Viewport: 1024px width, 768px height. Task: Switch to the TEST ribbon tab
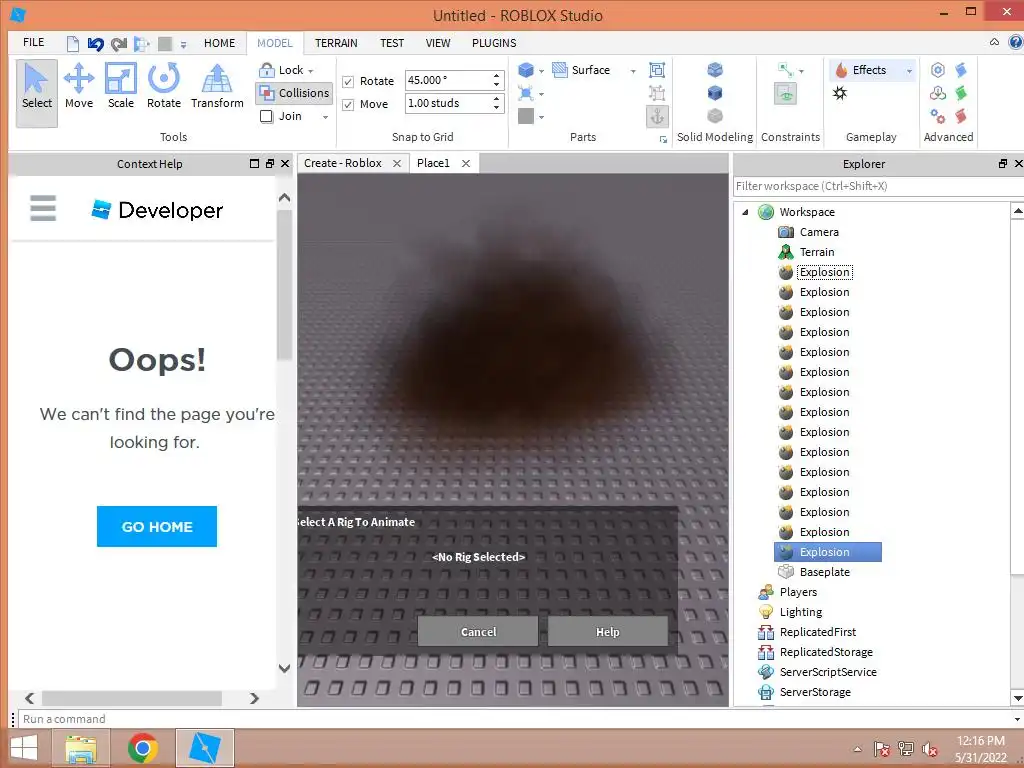click(392, 43)
